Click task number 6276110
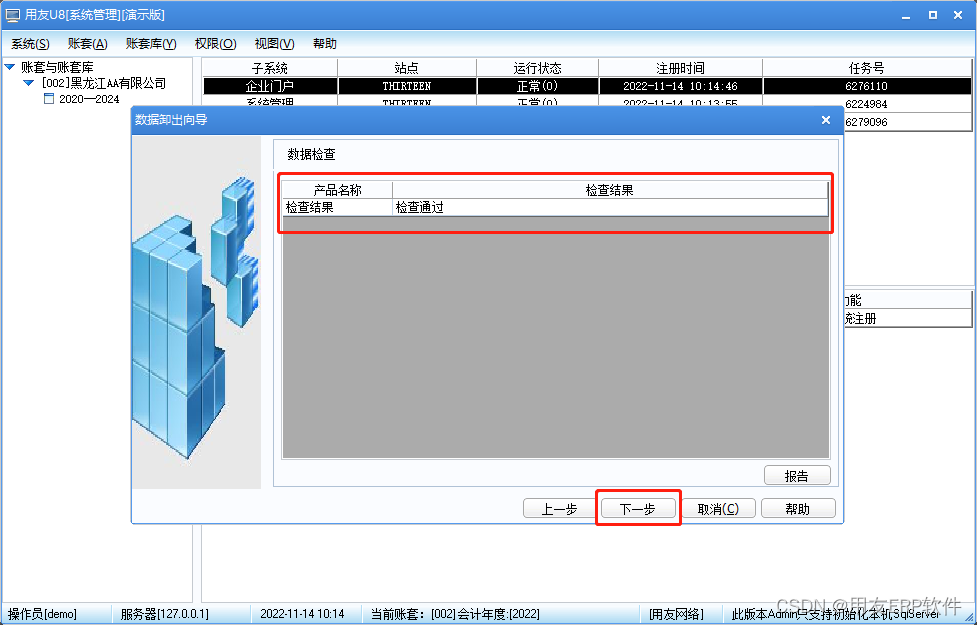Screen dimensions: 977x625 [867, 86]
